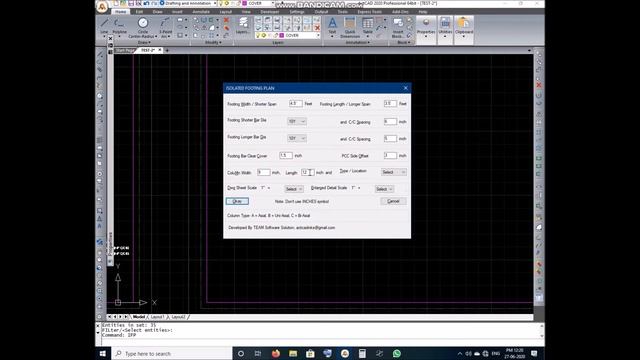The height and width of the screenshot is (360, 640).
Task: Select the Line tool in ribbon
Action: coord(104,26)
